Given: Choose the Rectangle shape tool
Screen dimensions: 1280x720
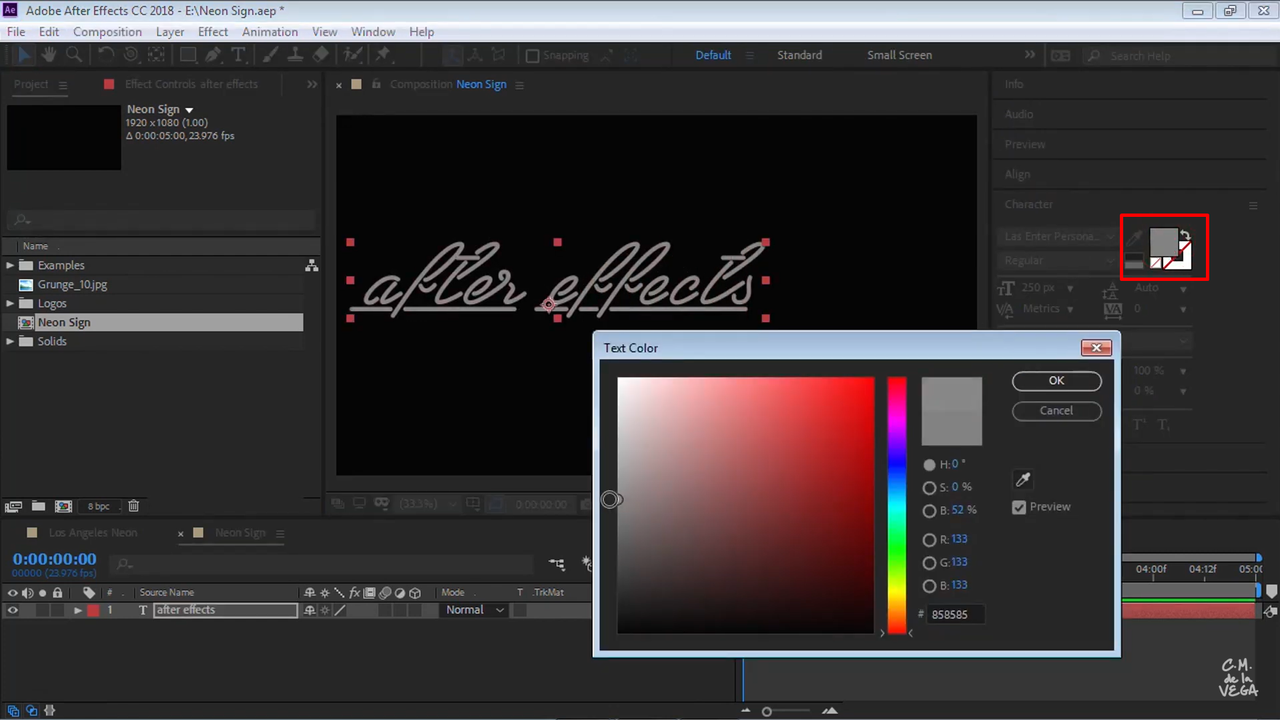Looking at the screenshot, I should point(188,55).
